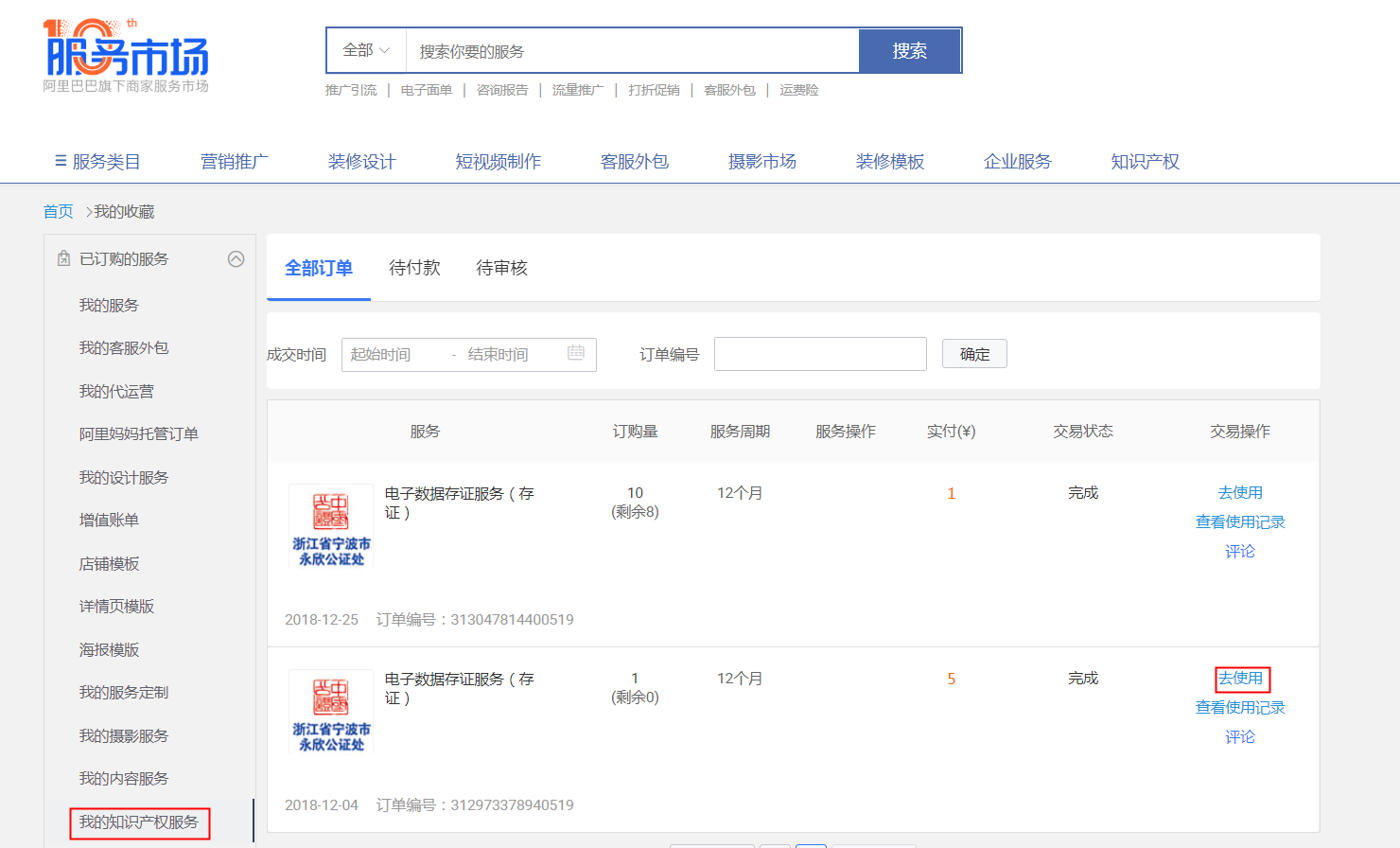
Task: Focus the 订单编号 input field
Action: point(820,354)
